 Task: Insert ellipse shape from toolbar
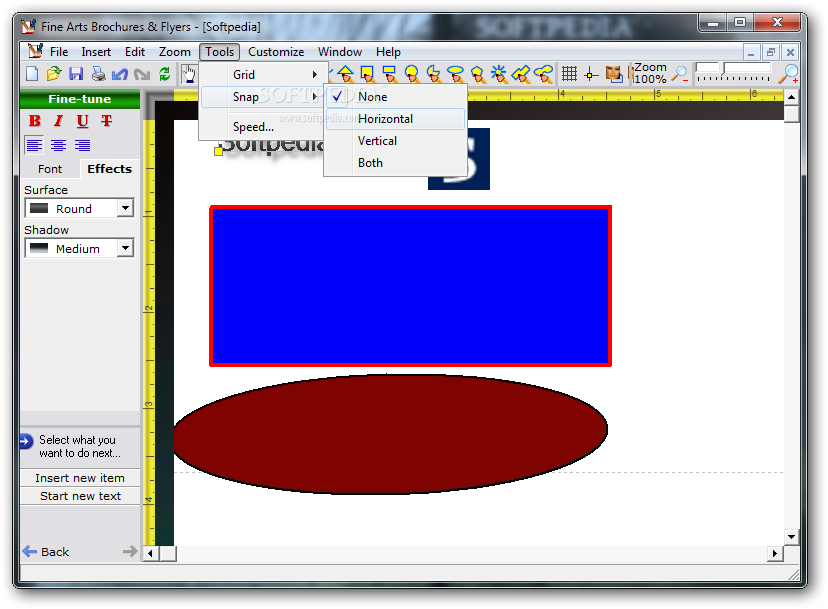pyautogui.click(x=455, y=74)
